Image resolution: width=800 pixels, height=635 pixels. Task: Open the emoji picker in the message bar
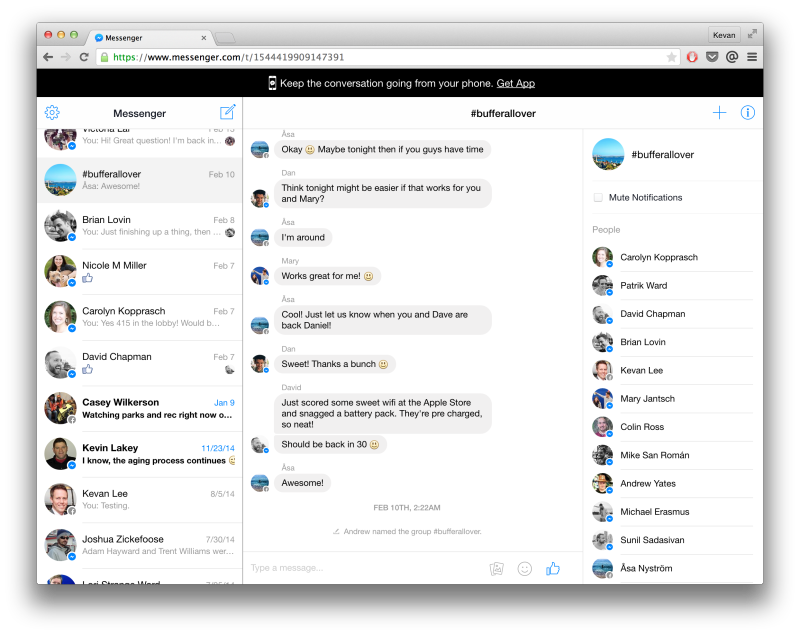click(524, 568)
